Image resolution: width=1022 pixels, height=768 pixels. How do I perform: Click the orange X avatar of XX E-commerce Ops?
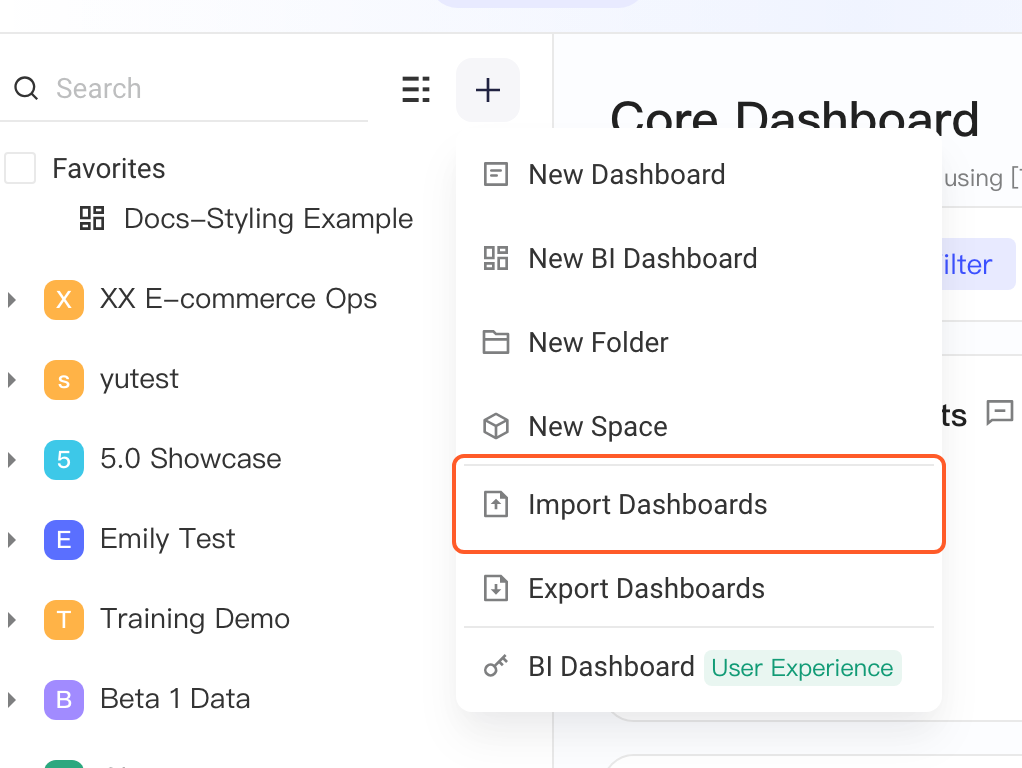tap(64, 300)
